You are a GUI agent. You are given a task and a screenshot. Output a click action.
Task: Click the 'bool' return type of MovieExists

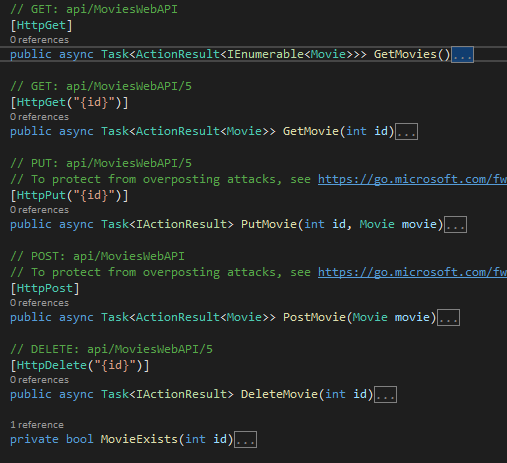[x=80, y=439]
